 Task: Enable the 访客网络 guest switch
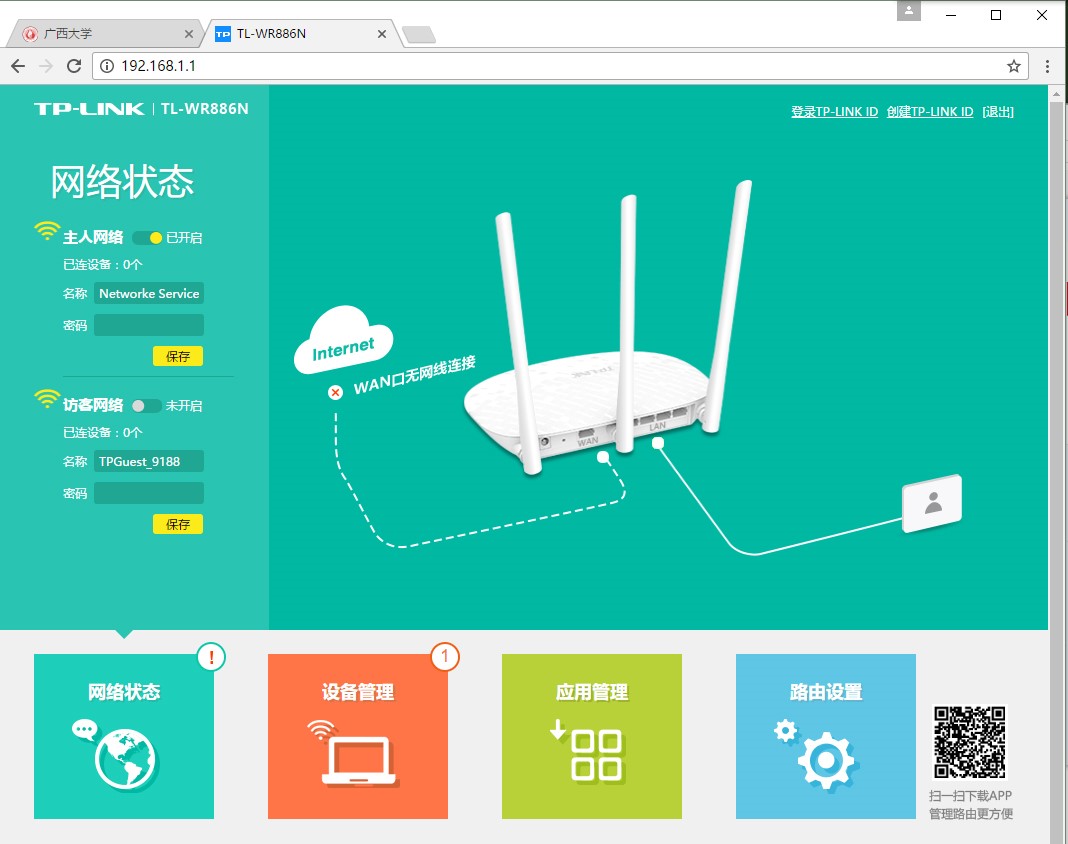pyautogui.click(x=146, y=406)
